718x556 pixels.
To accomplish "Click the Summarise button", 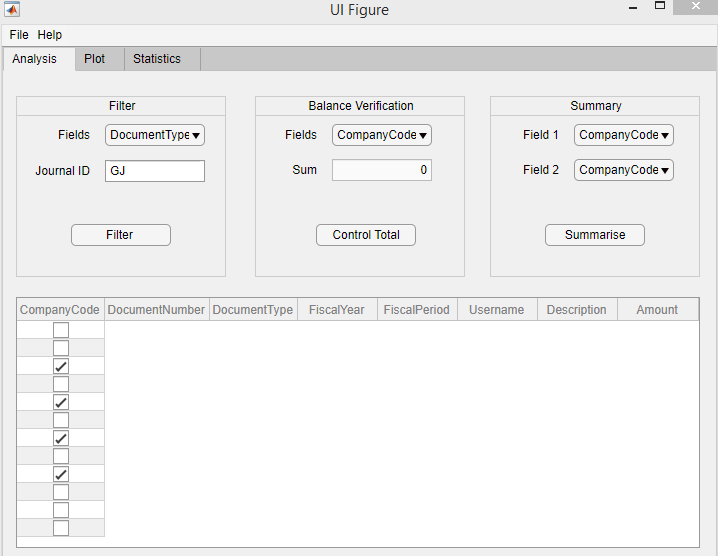I will [595, 235].
